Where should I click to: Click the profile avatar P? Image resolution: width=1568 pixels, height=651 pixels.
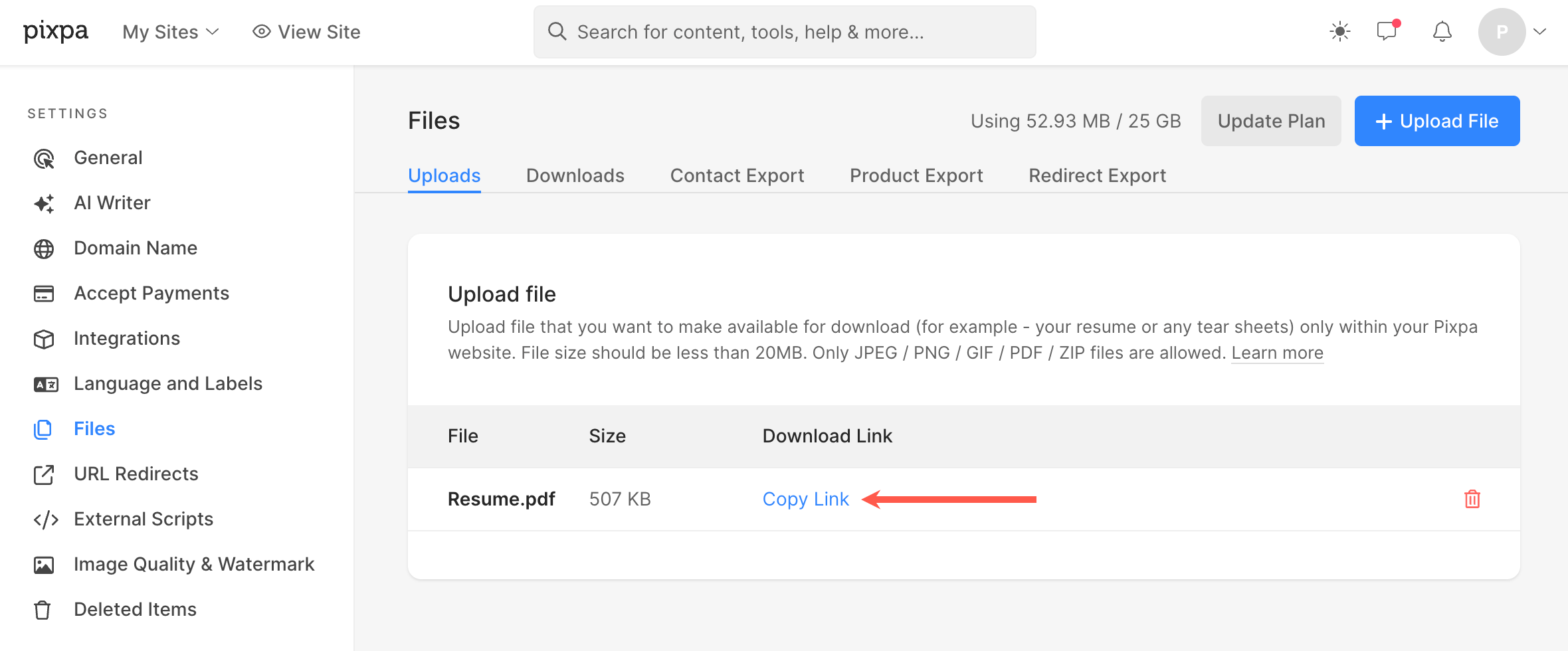click(1502, 32)
